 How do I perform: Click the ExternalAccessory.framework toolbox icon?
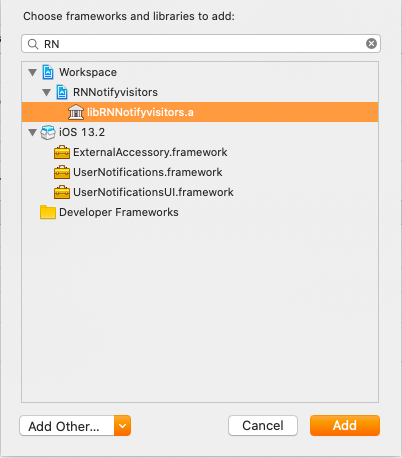(62, 152)
